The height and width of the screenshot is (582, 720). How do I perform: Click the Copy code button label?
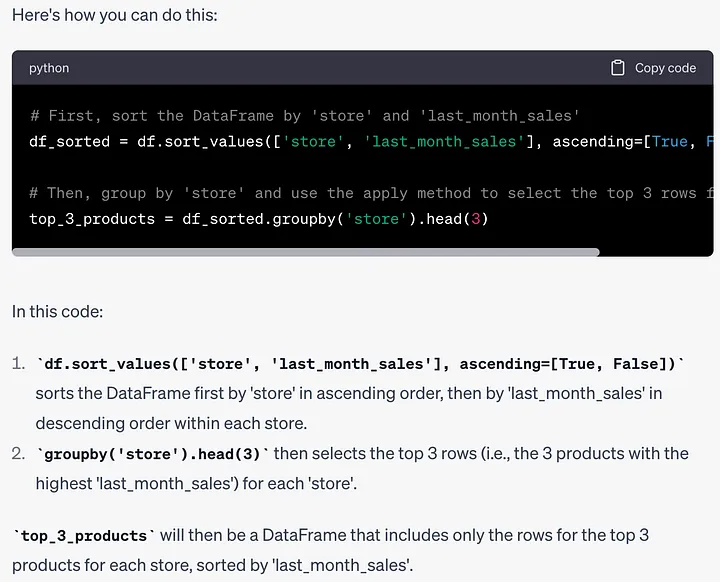[665, 68]
